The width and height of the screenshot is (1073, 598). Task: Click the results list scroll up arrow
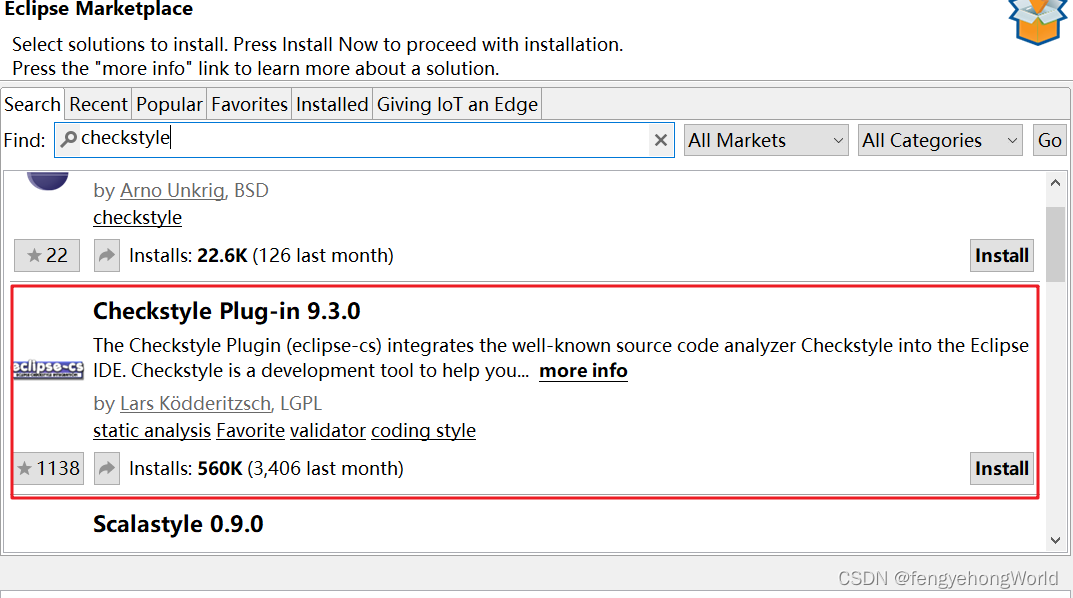pos(1055,183)
